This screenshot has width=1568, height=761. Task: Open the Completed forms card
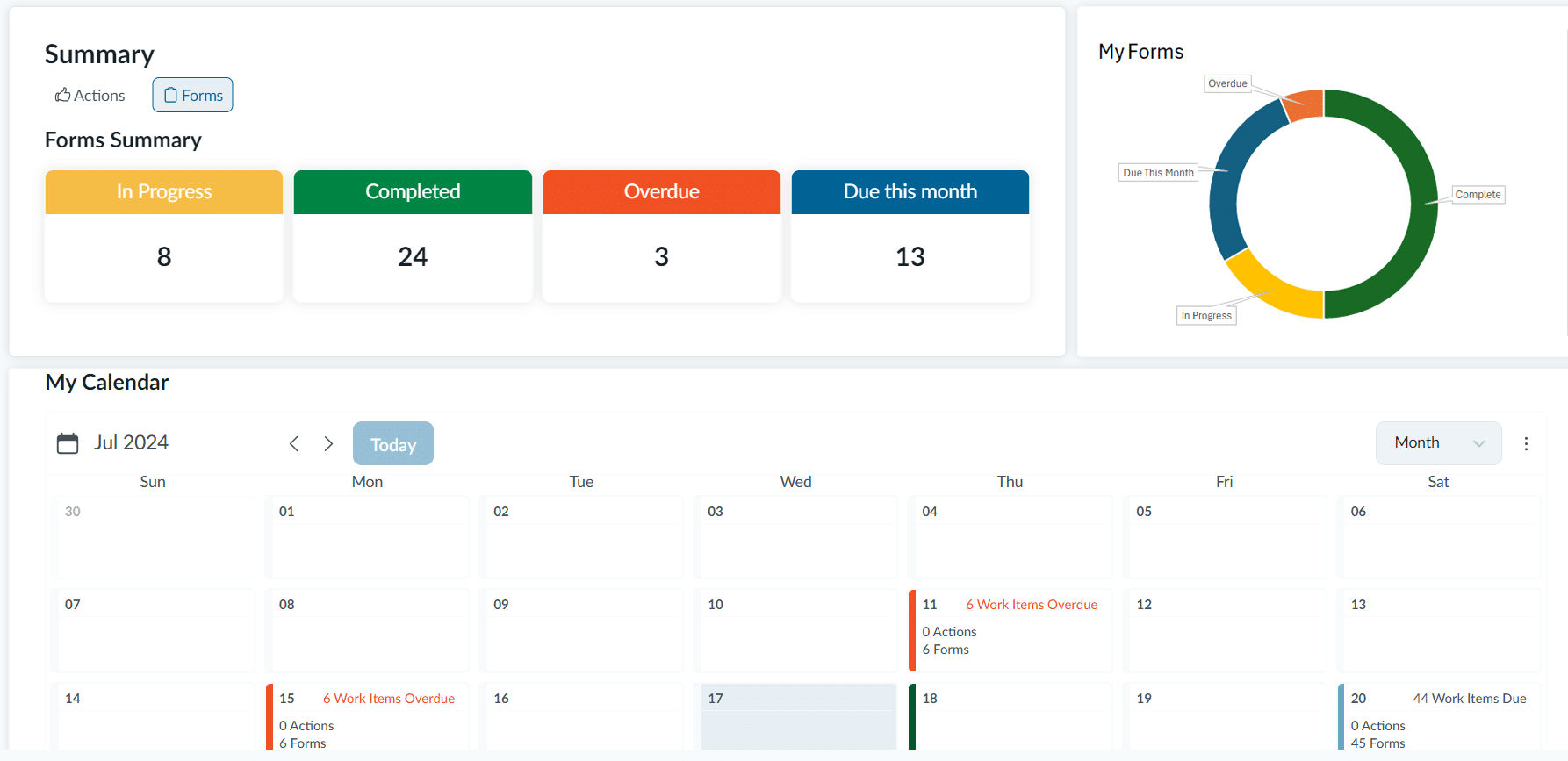[x=413, y=236]
